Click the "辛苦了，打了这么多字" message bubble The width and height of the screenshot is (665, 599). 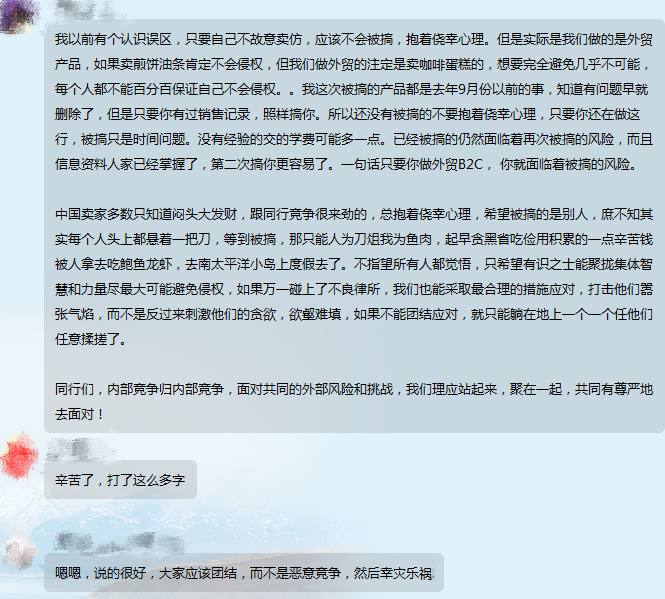pos(120,479)
